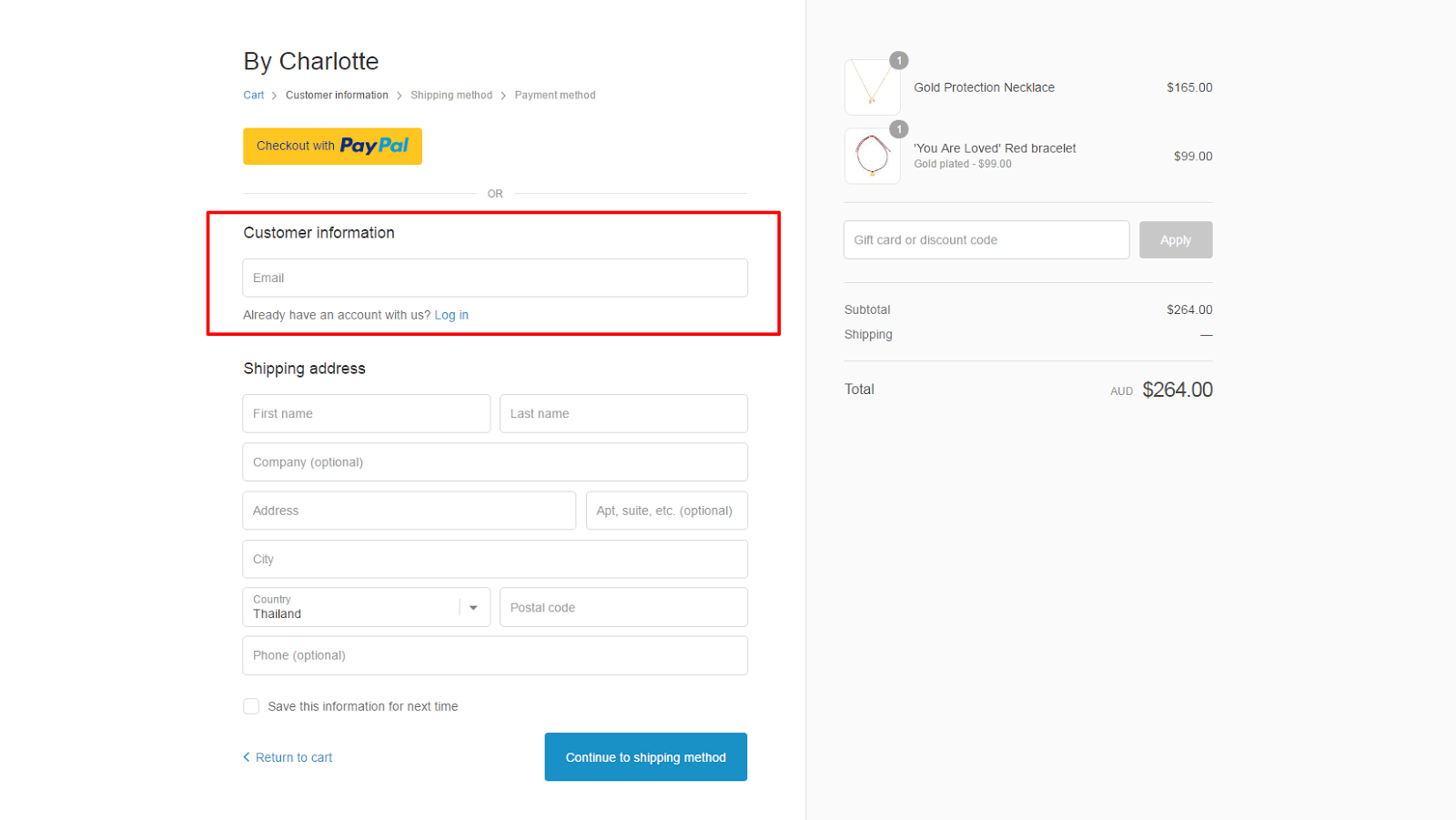
Task: Focus the First name field
Action: tap(366, 413)
